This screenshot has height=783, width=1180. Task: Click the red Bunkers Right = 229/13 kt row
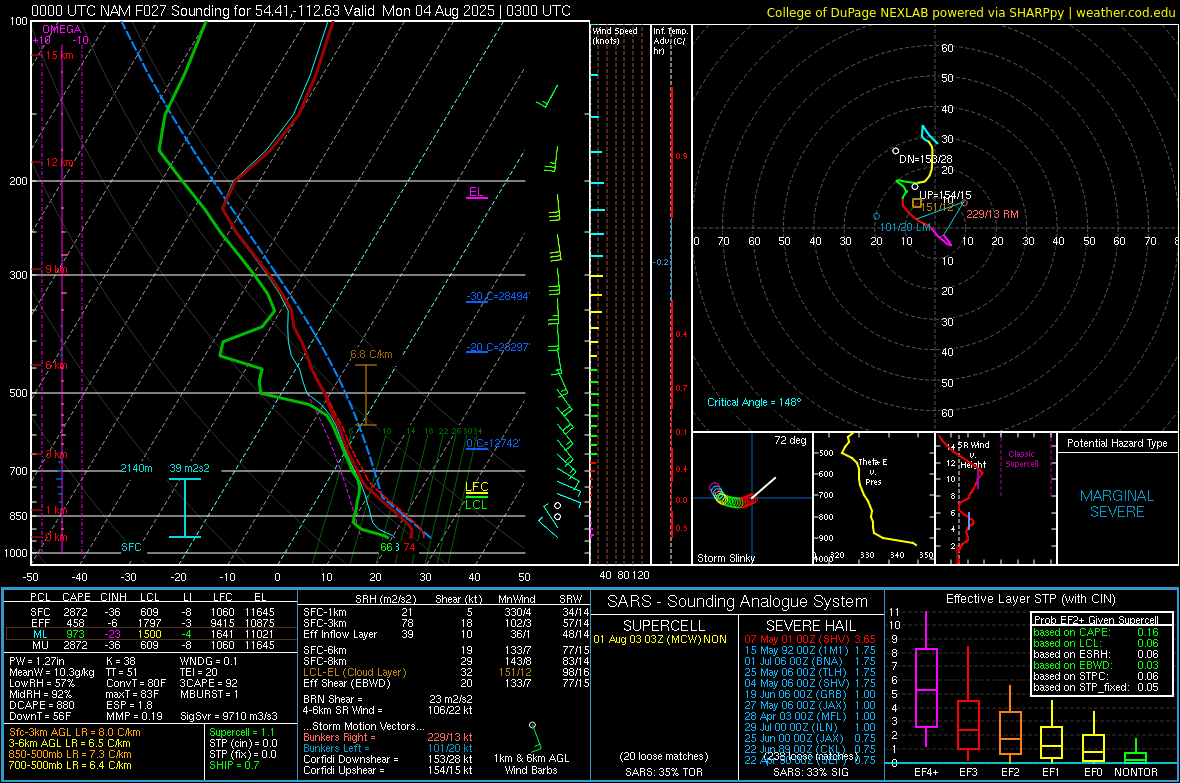click(x=388, y=737)
